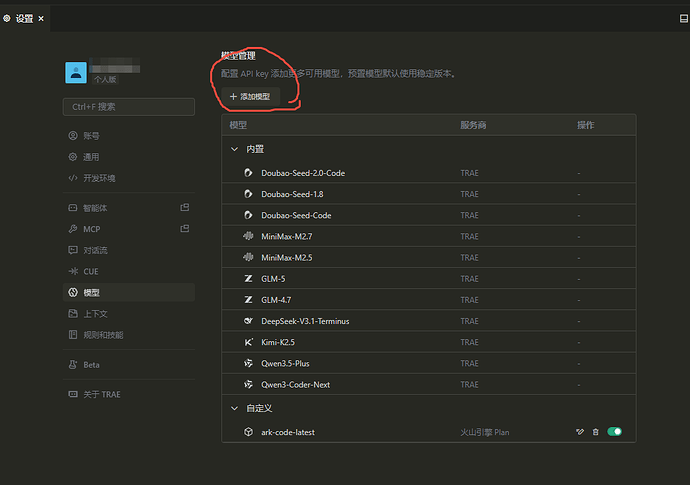Click the Doubao-Seed-Code model icon
Viewport: 690px width, 485px height.
pyautogui.click(x=248, y=215)
